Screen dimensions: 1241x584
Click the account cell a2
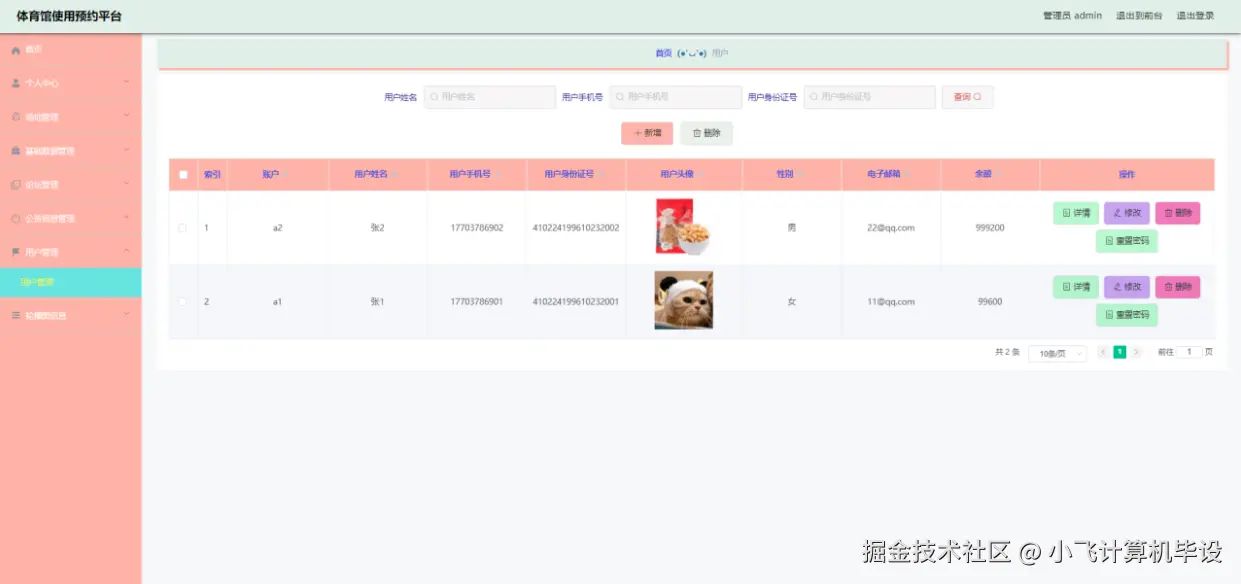click(278, 228)
